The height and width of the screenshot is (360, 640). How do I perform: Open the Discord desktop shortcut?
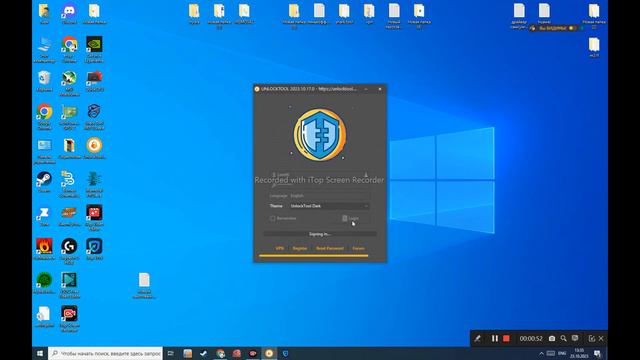(x=69, y=13)
